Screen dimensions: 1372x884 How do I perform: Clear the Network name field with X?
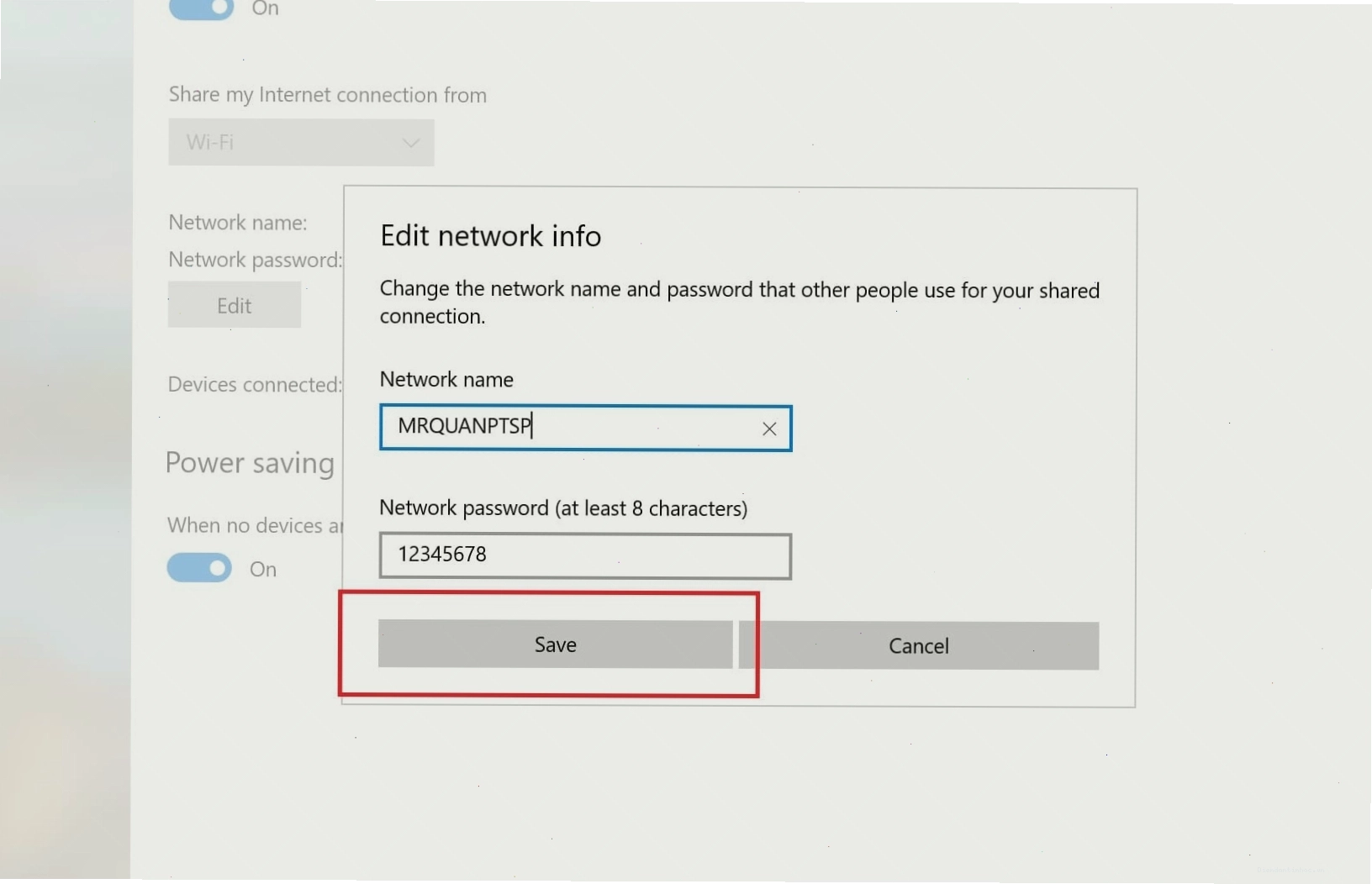click(769, 429)
